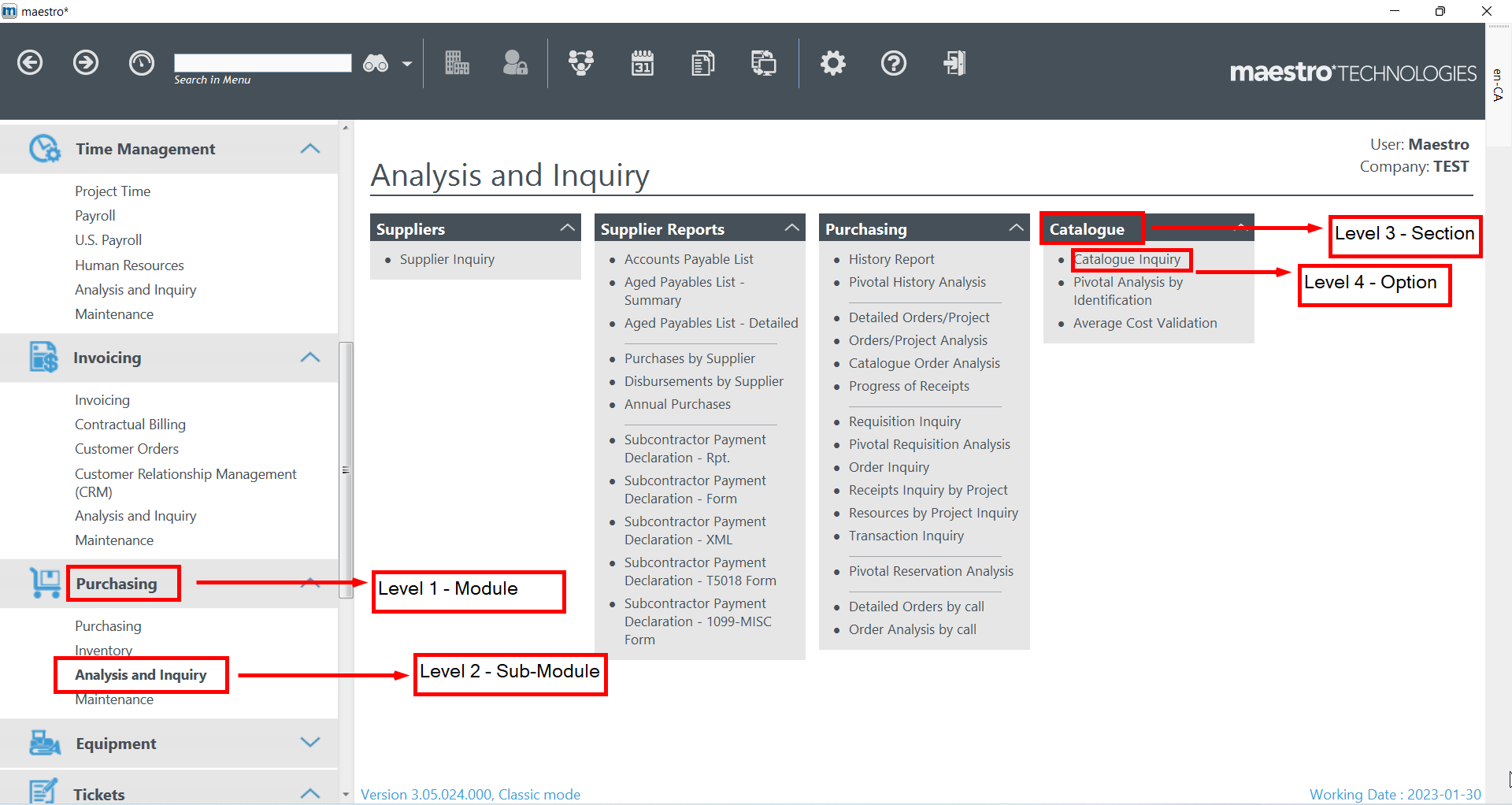Expand the Equipment module chevron
The image size is (1512, 805).
[x=310, y=742]
